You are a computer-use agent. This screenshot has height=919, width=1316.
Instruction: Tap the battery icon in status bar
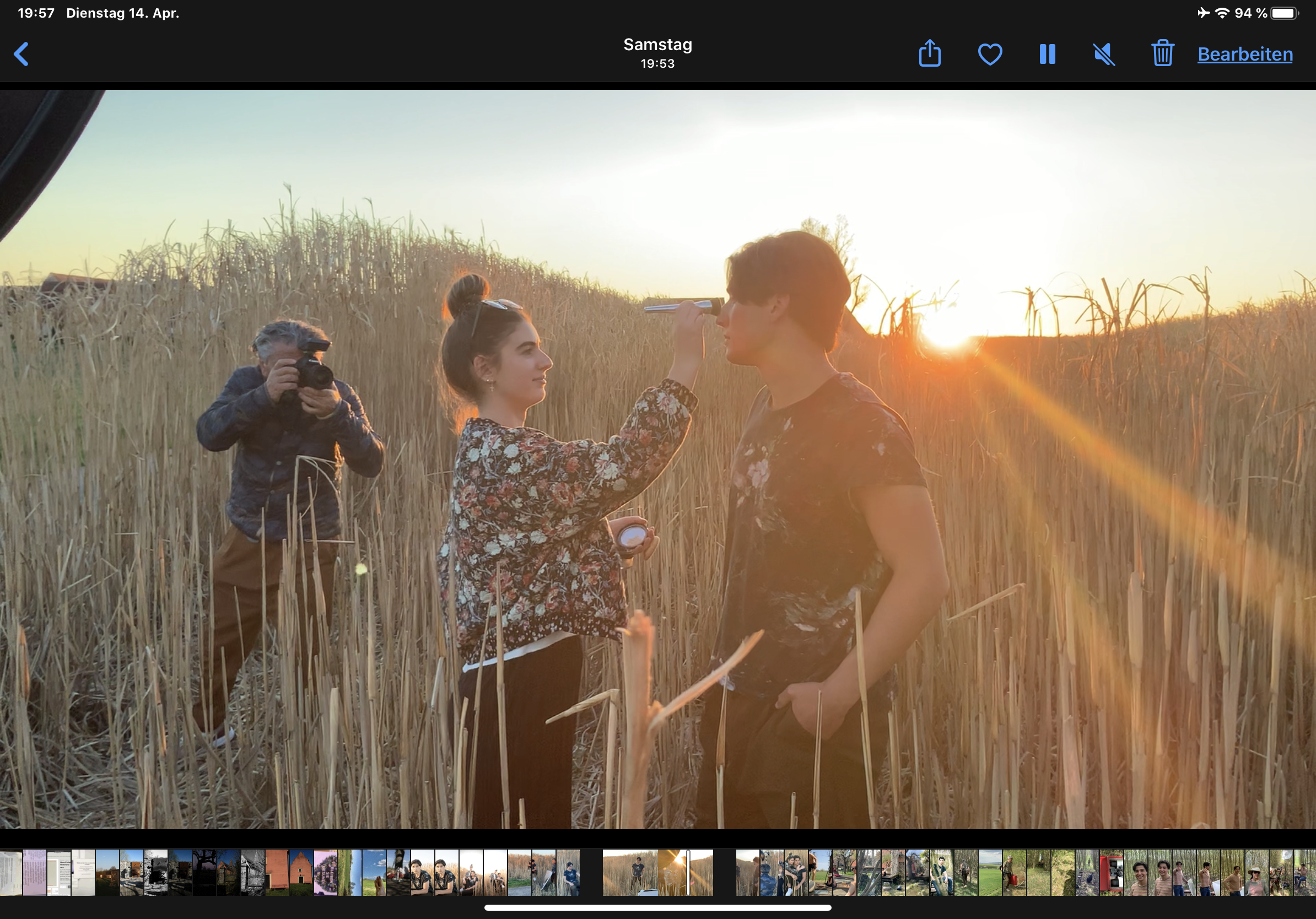(1284, 13)
